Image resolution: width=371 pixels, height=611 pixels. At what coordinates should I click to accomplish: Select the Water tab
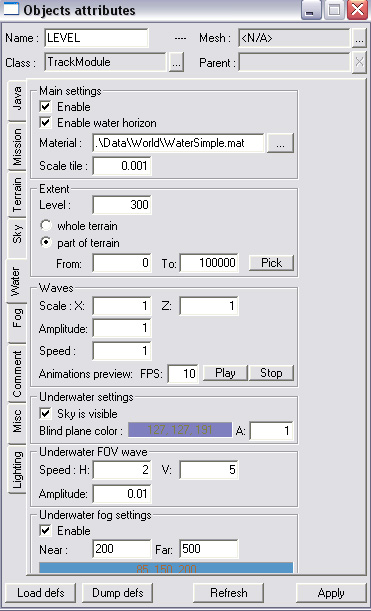click(16, 281)
